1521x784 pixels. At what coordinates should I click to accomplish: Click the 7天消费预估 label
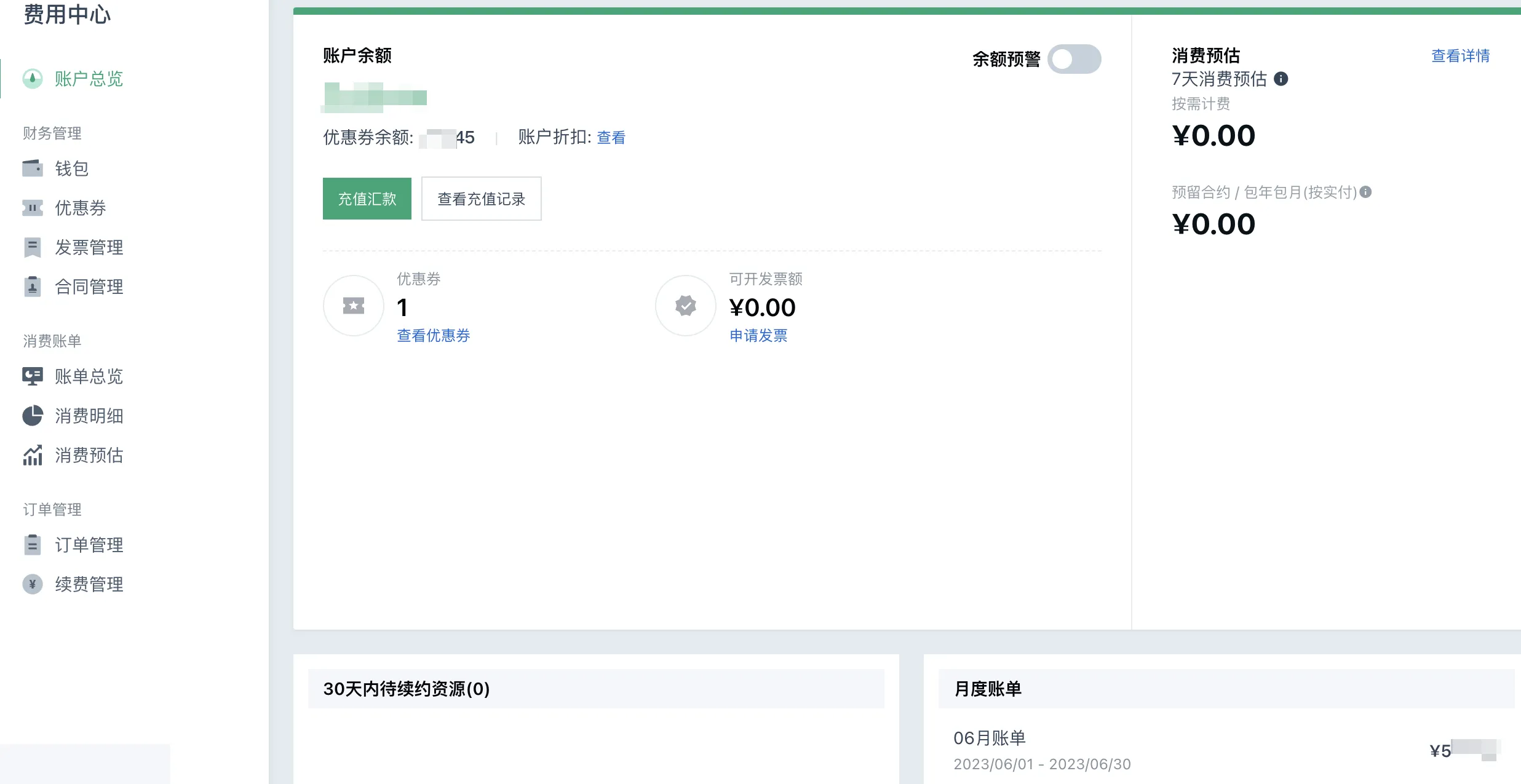coord(1219,79)
